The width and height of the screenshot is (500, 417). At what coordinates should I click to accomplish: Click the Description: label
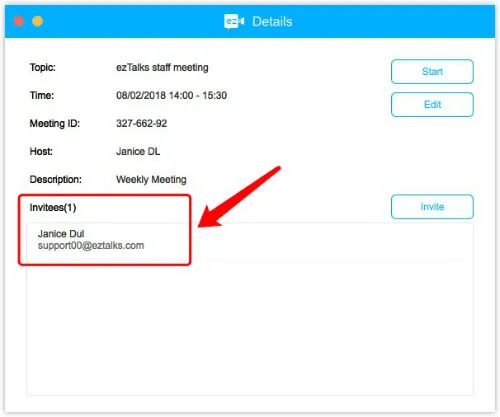(x=56, y=180)
